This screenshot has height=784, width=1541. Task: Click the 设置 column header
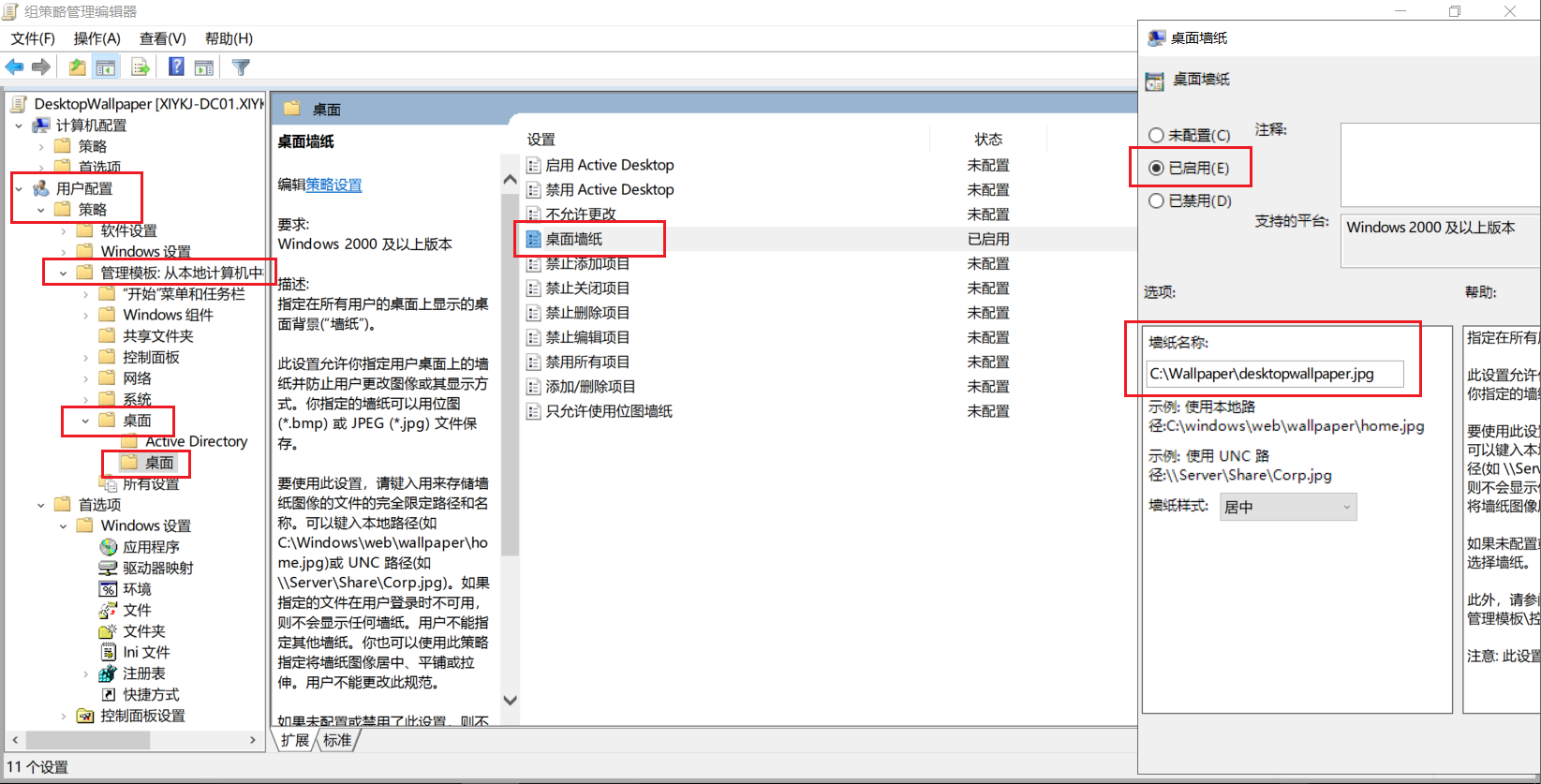pos(541,140)
